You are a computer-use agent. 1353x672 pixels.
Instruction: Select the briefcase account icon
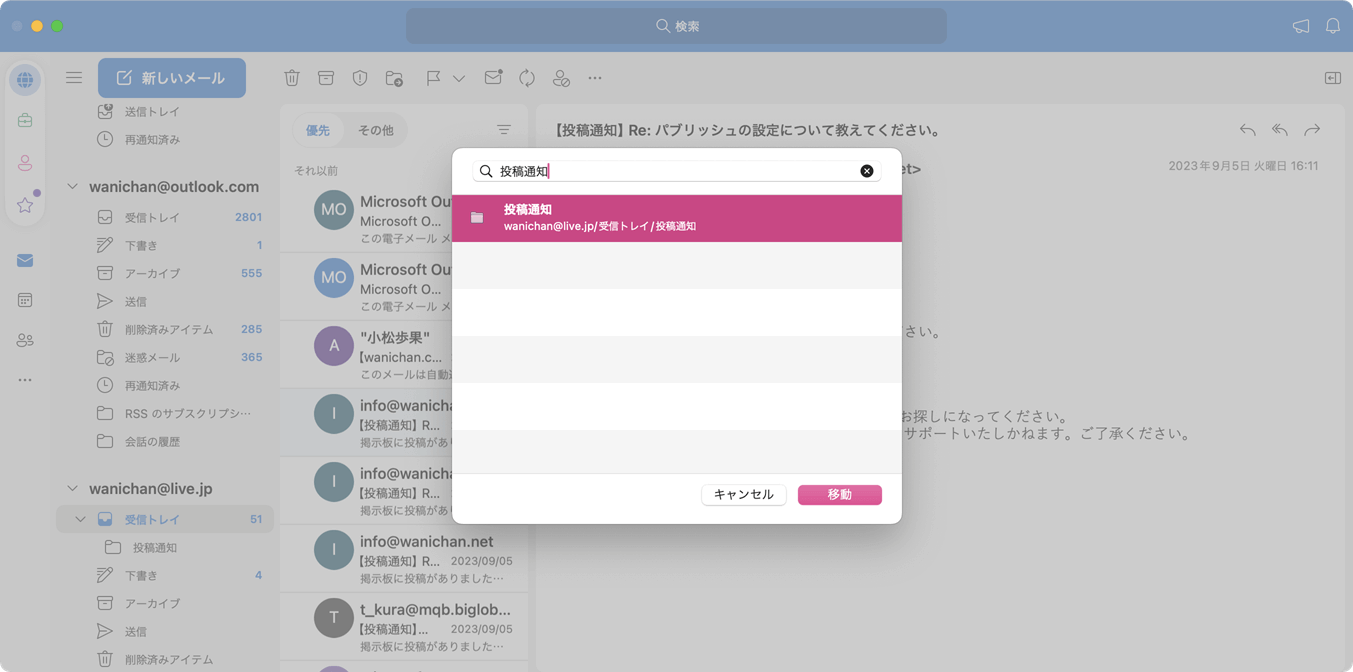point(25,121)
